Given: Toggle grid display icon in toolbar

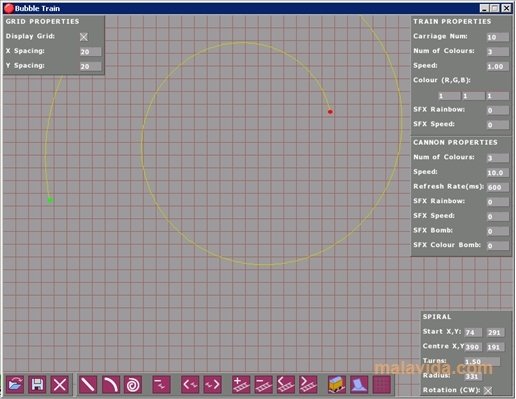Looking at the screenshot, I should tap(382, 384).
